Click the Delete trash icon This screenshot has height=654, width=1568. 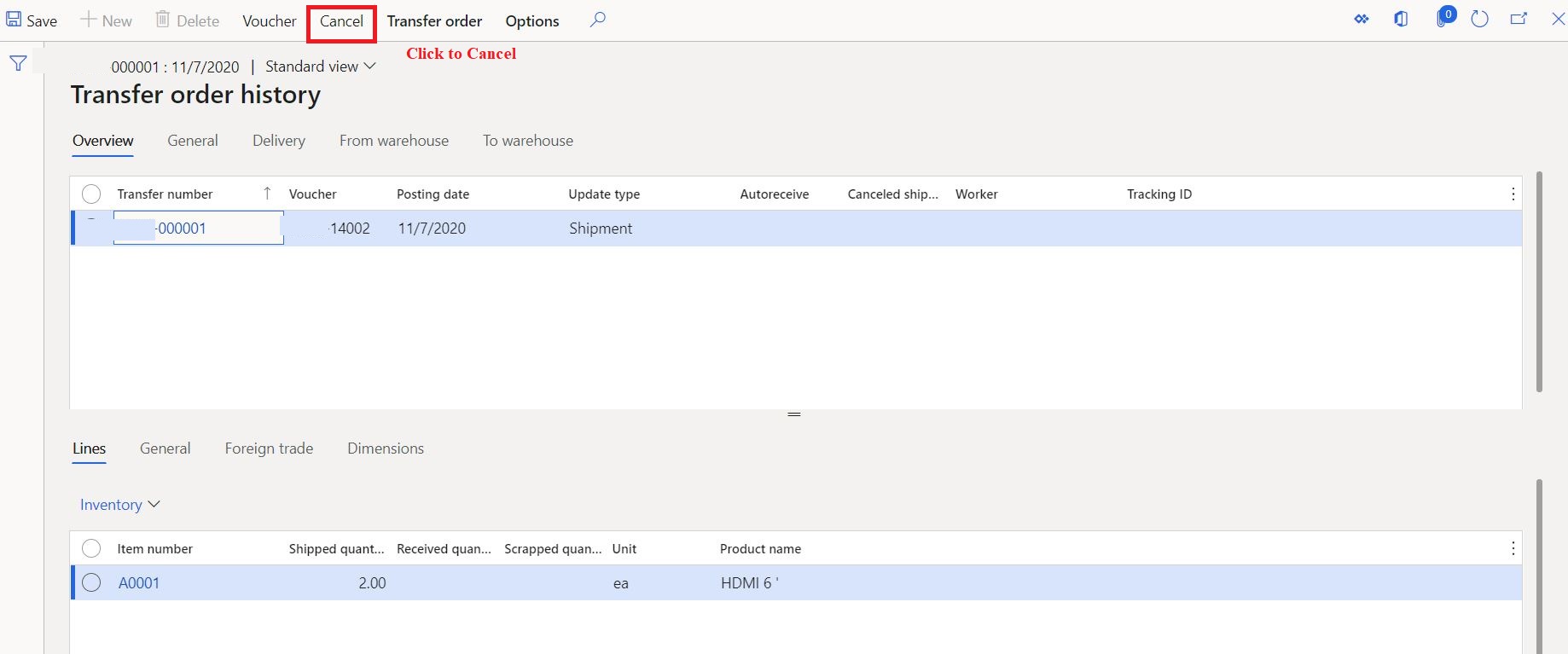(163, 20)
